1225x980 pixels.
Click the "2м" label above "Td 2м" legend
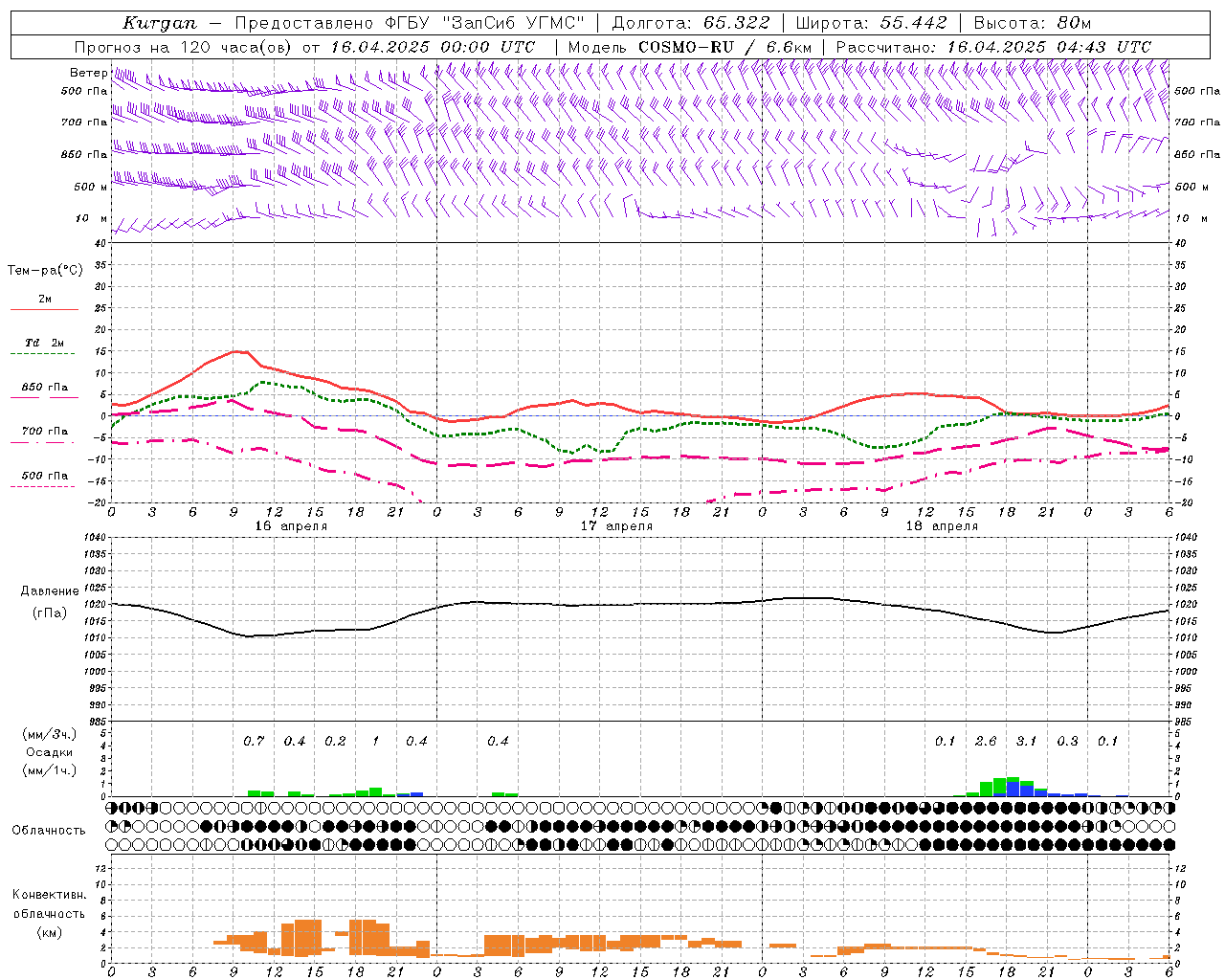pyautogui.click(x=45, y=299)
